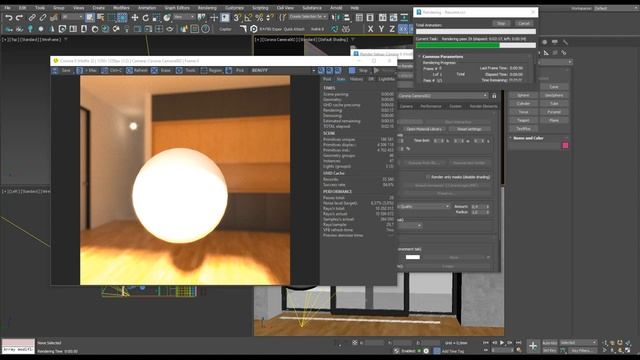Click the Play Animation button

pyautogui.click(x=502, y=343)
